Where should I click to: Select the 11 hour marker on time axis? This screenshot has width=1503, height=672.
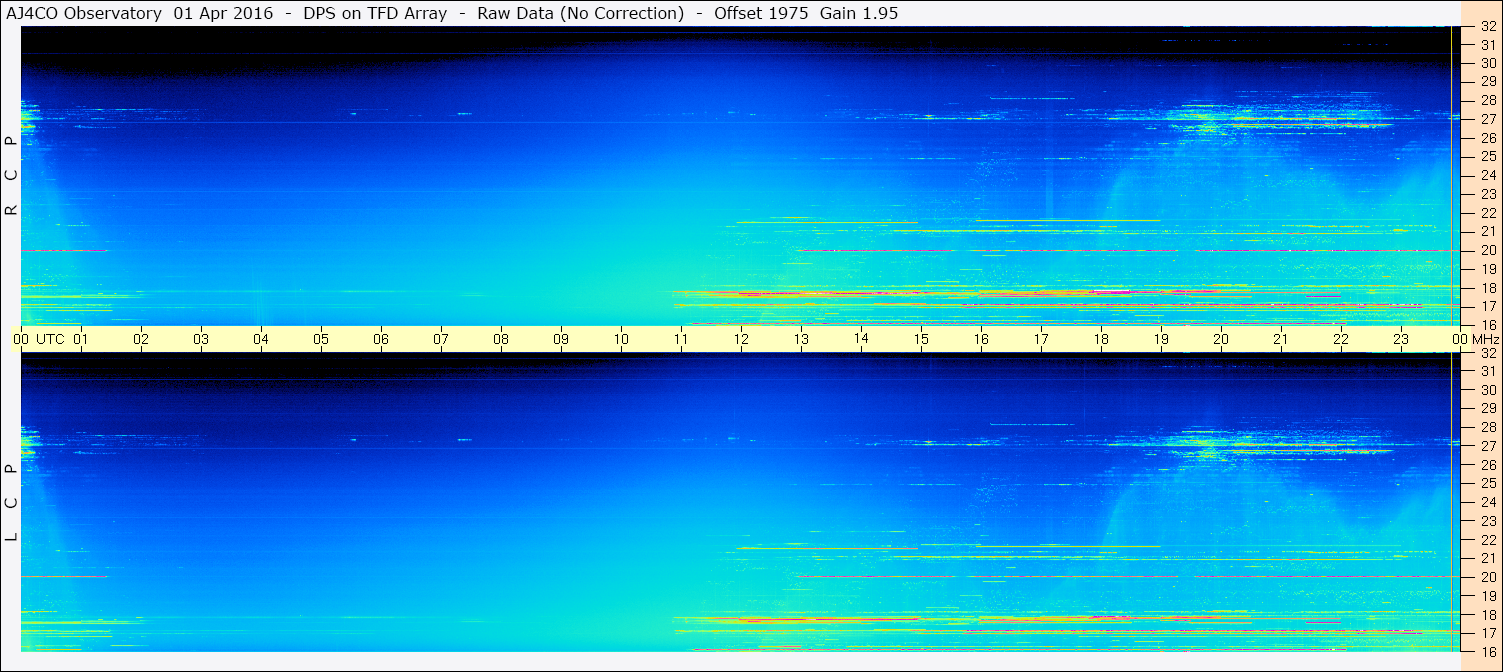(x=681, y=339)
